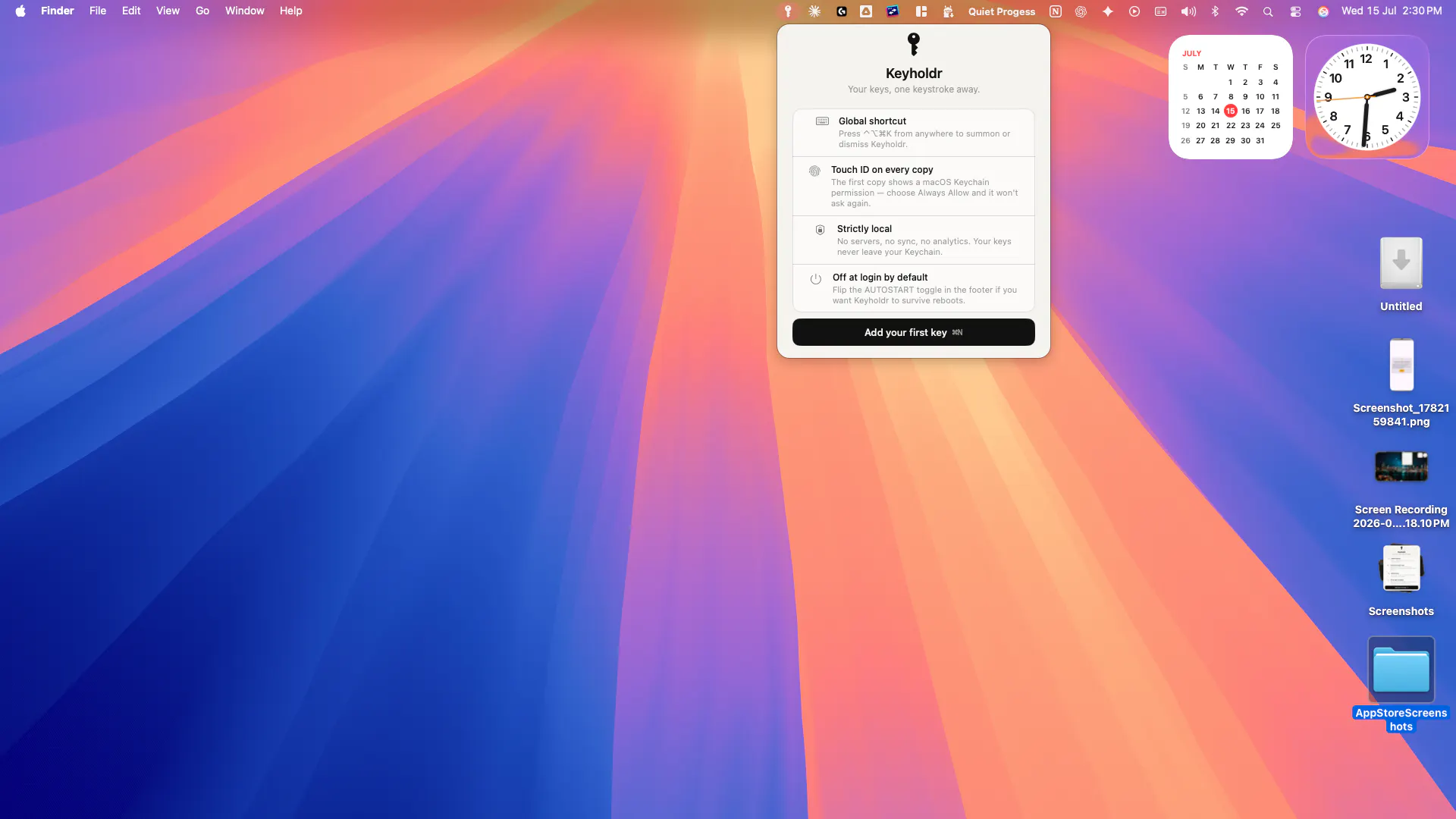This screenshot has width=1456, height=819.
Task: Open the volume speaker menu bar icon
Action: [1188, 11]
